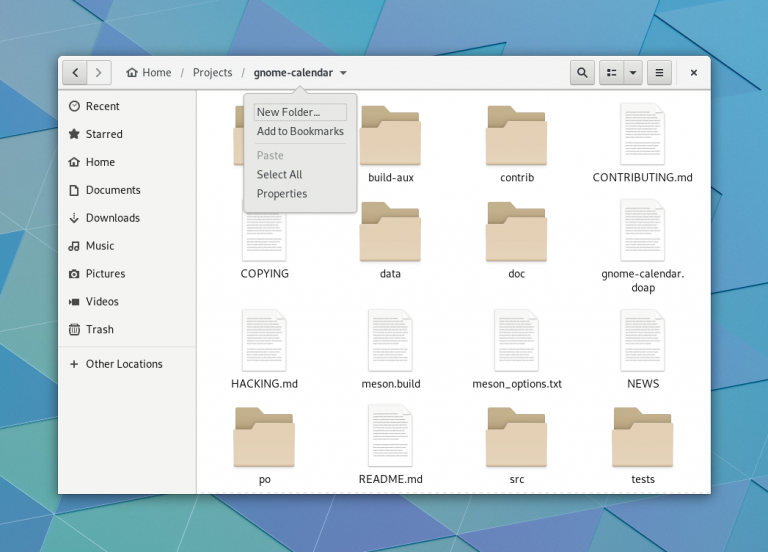
Task: Open Properties from the popup menu
Action: [x=300, y=193]
